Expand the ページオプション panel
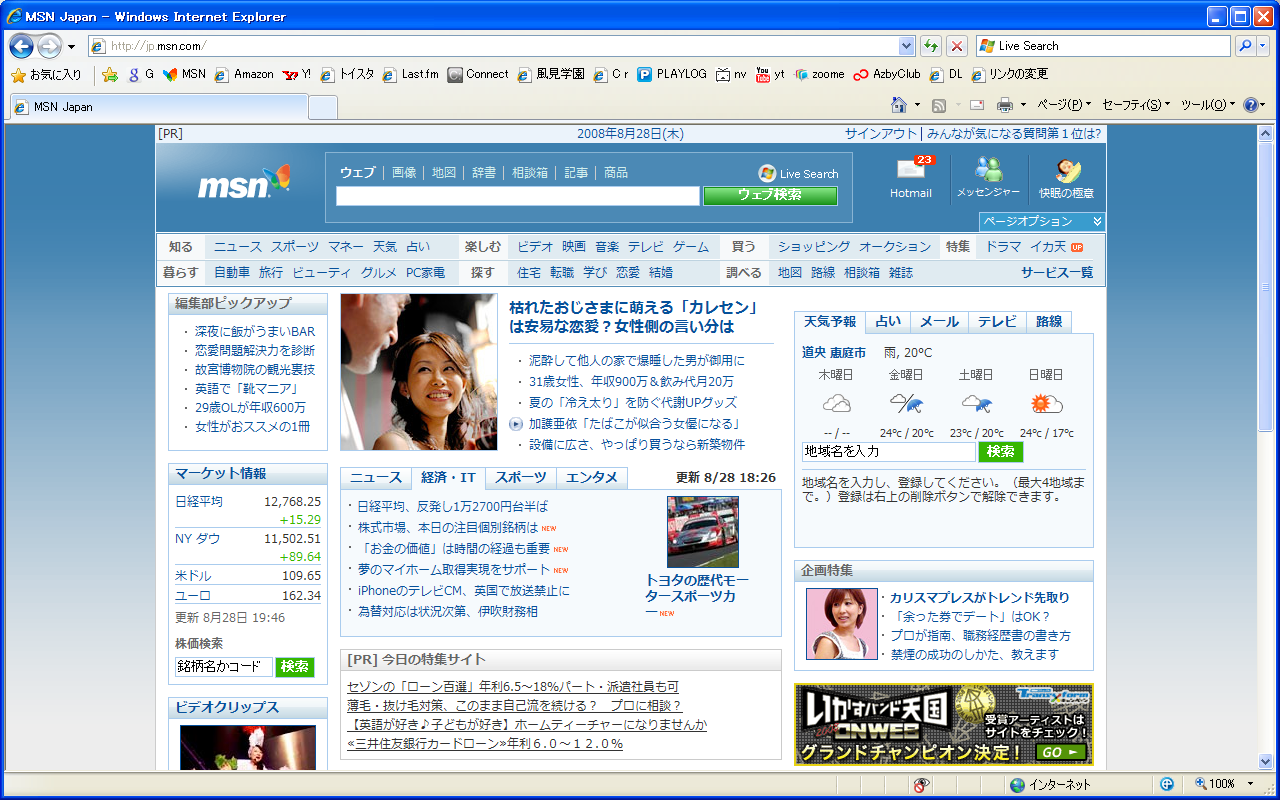The width and height of the screenshot is (1280, 800). pos(1042,221)
